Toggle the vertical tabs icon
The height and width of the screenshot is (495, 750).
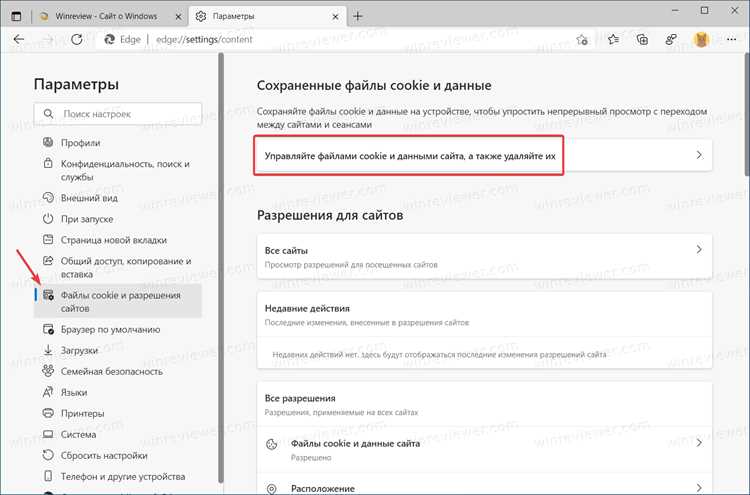pyautogui.click(x=16, y=16)
